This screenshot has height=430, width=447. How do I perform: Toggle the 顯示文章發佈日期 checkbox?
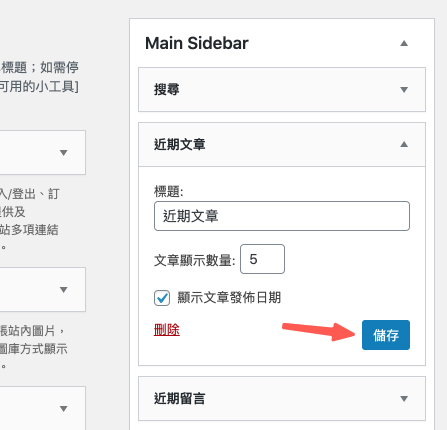click(x=162, y=298)
